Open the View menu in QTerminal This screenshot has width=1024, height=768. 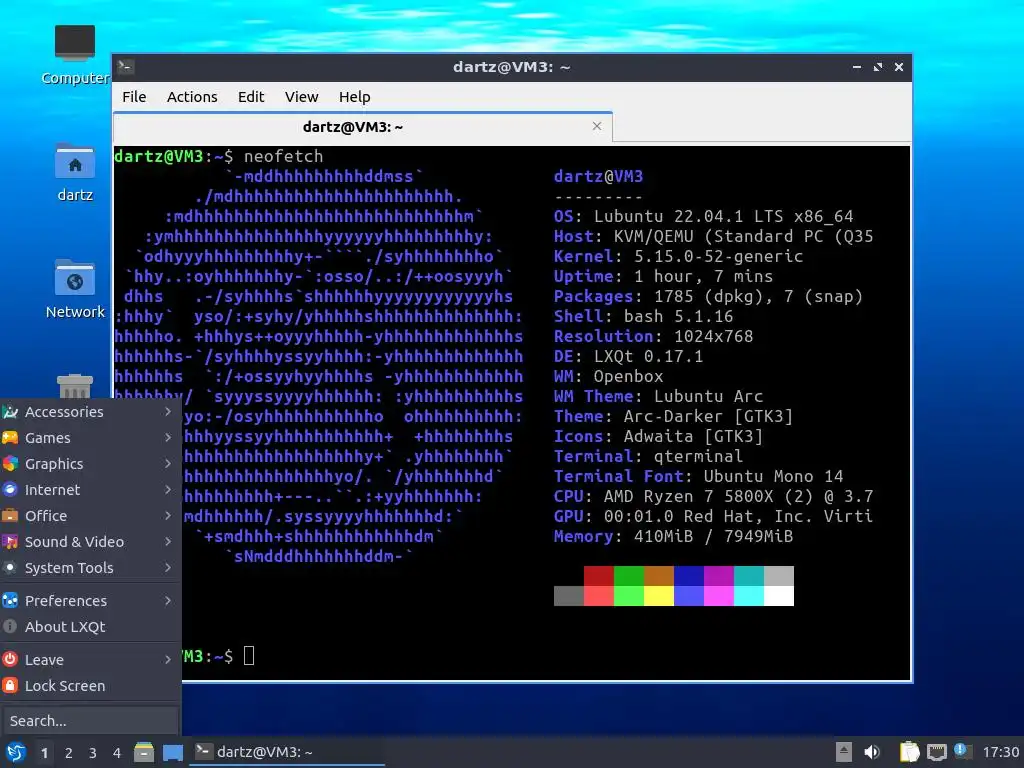point(301,97)
